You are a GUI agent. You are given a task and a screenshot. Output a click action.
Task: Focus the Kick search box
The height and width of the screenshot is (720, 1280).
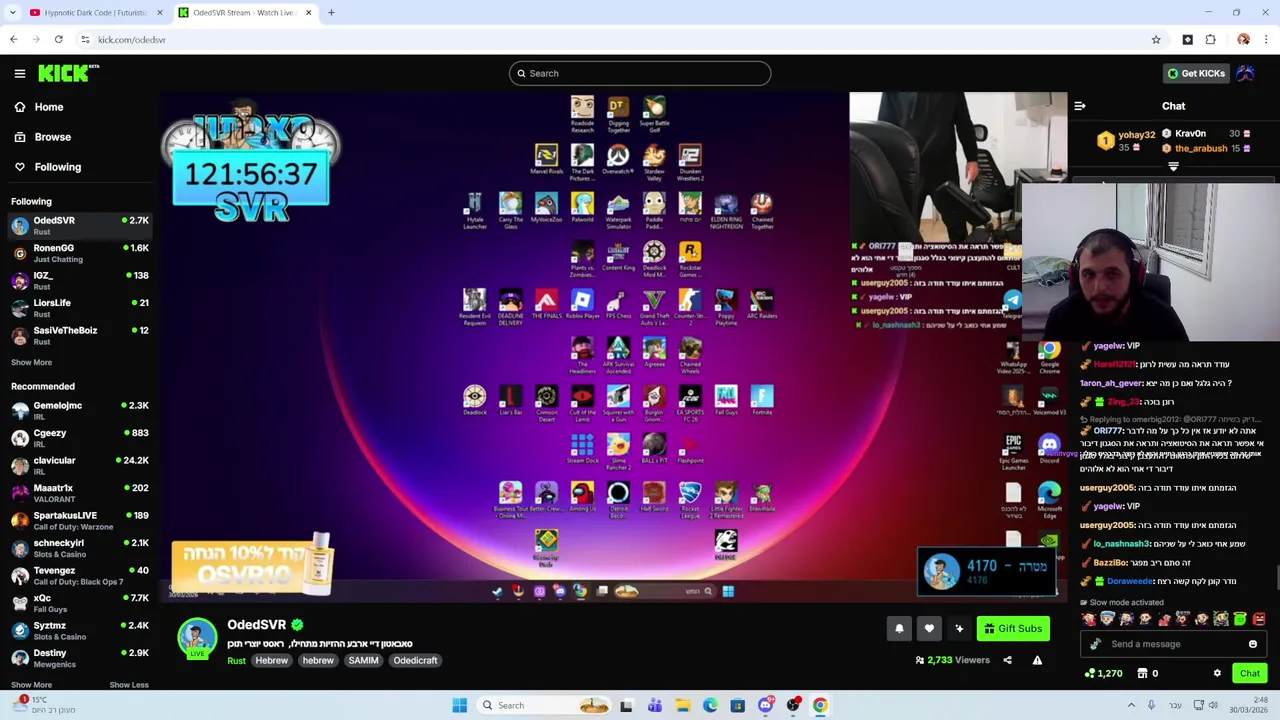click(640, 73)
